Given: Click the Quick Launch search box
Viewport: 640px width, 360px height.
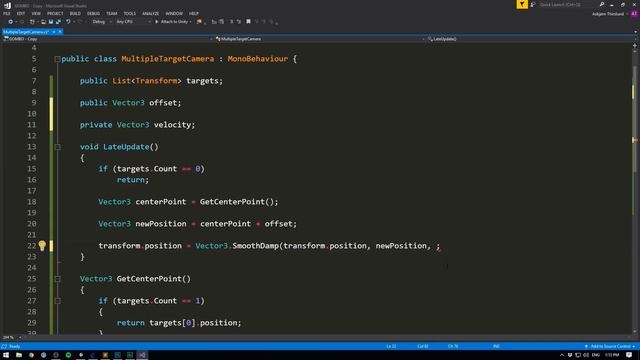Looking at the screenshot, I should (x=567, y=4).
